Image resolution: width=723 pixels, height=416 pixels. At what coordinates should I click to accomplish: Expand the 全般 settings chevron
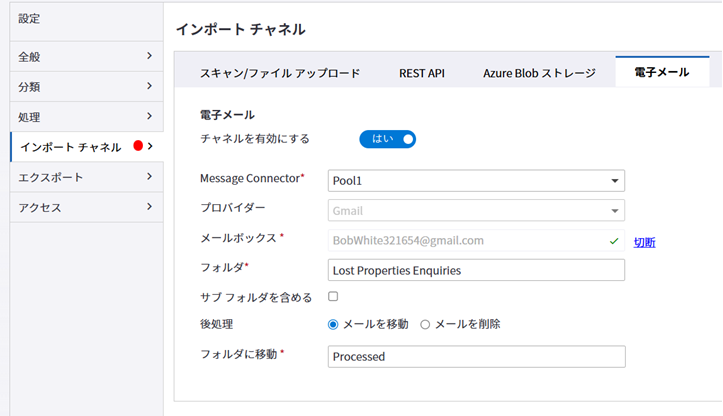tap(149, 56)
